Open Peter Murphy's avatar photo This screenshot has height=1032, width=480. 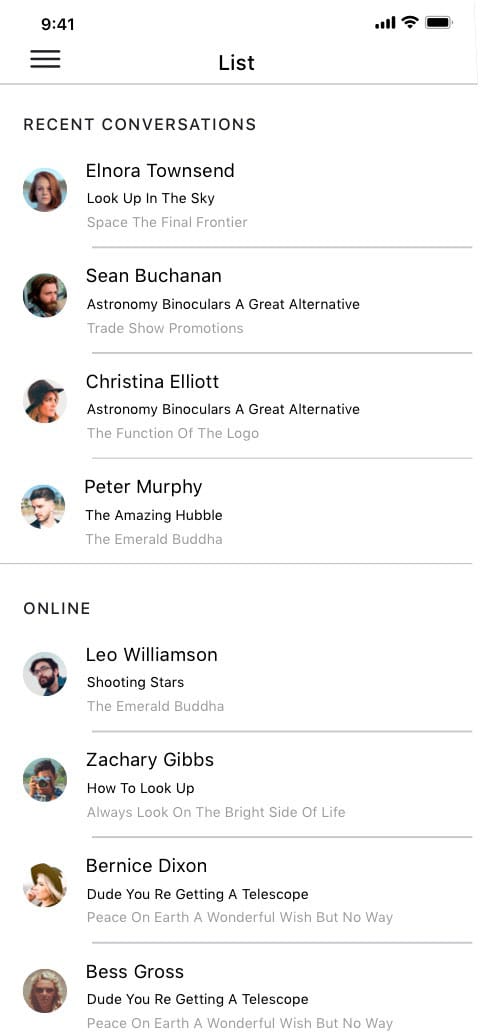[43, 507]
